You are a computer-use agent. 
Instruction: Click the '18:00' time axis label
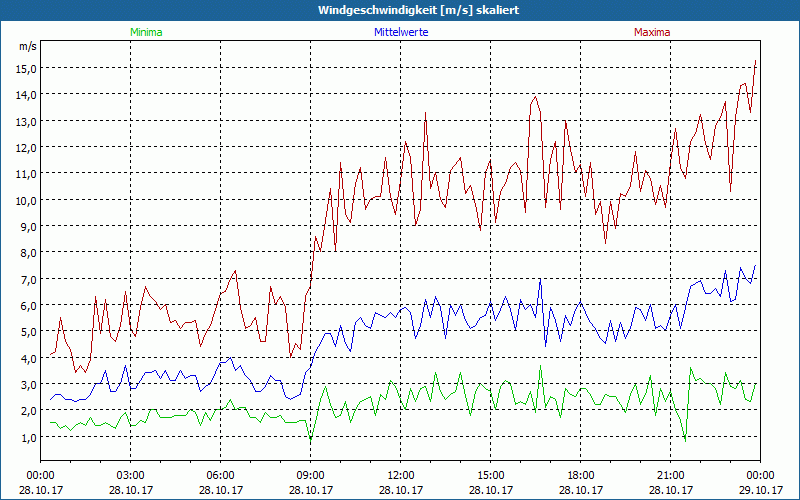pyautogui.click(x=581, y=476)
